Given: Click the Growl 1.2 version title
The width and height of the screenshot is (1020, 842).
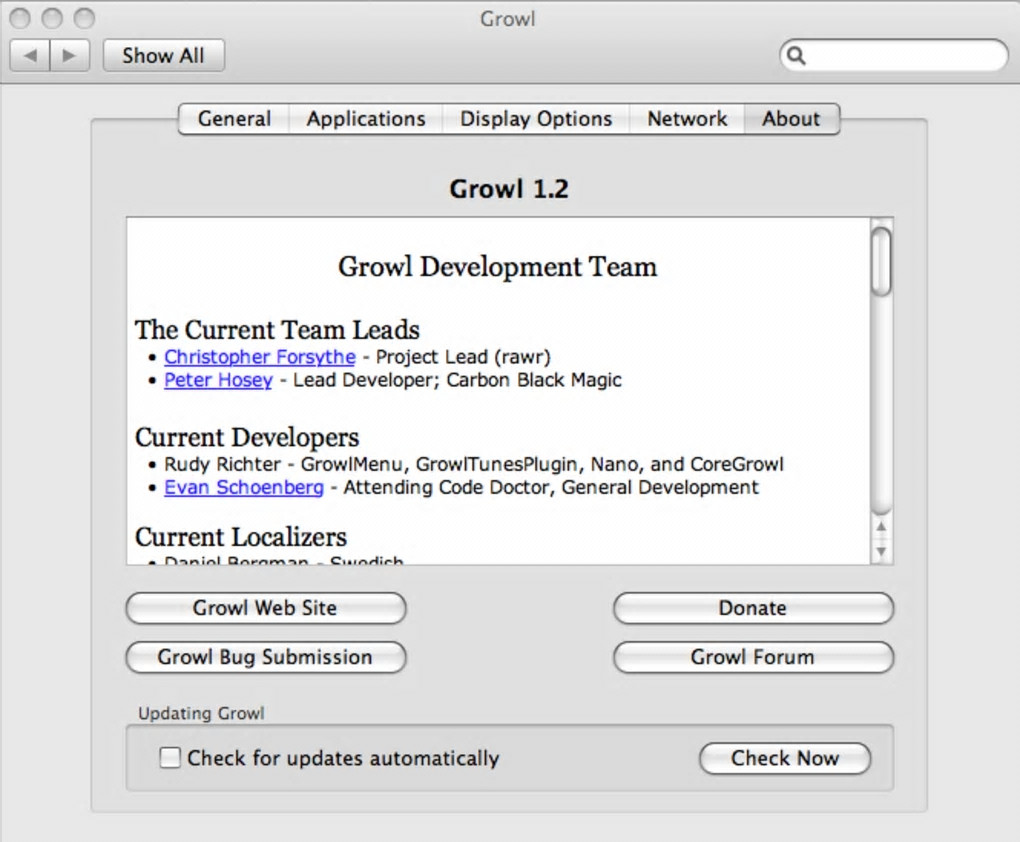Looking at the screenshot, I should (509, 189).
